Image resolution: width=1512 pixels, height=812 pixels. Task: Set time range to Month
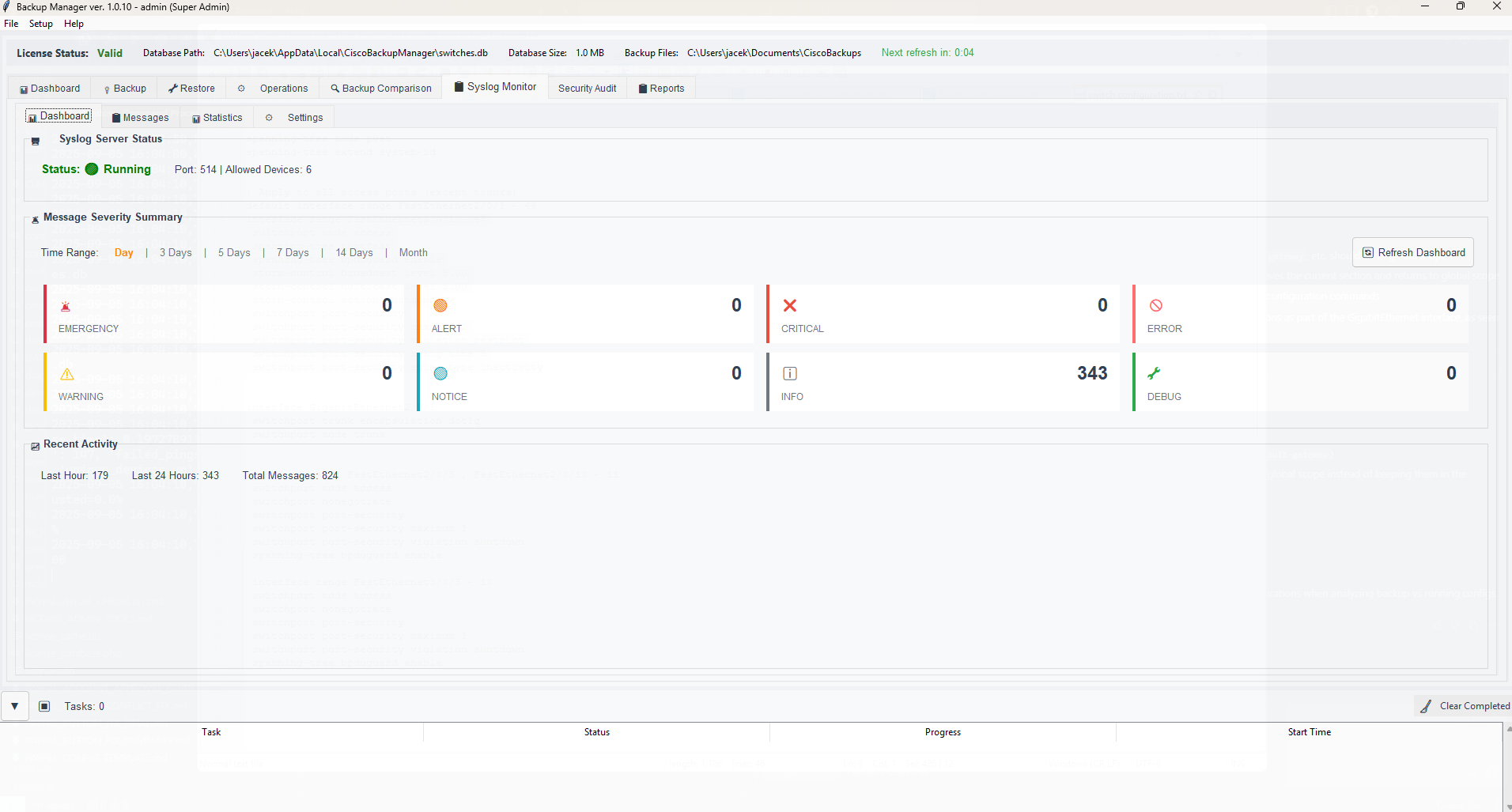coord(413,253)
